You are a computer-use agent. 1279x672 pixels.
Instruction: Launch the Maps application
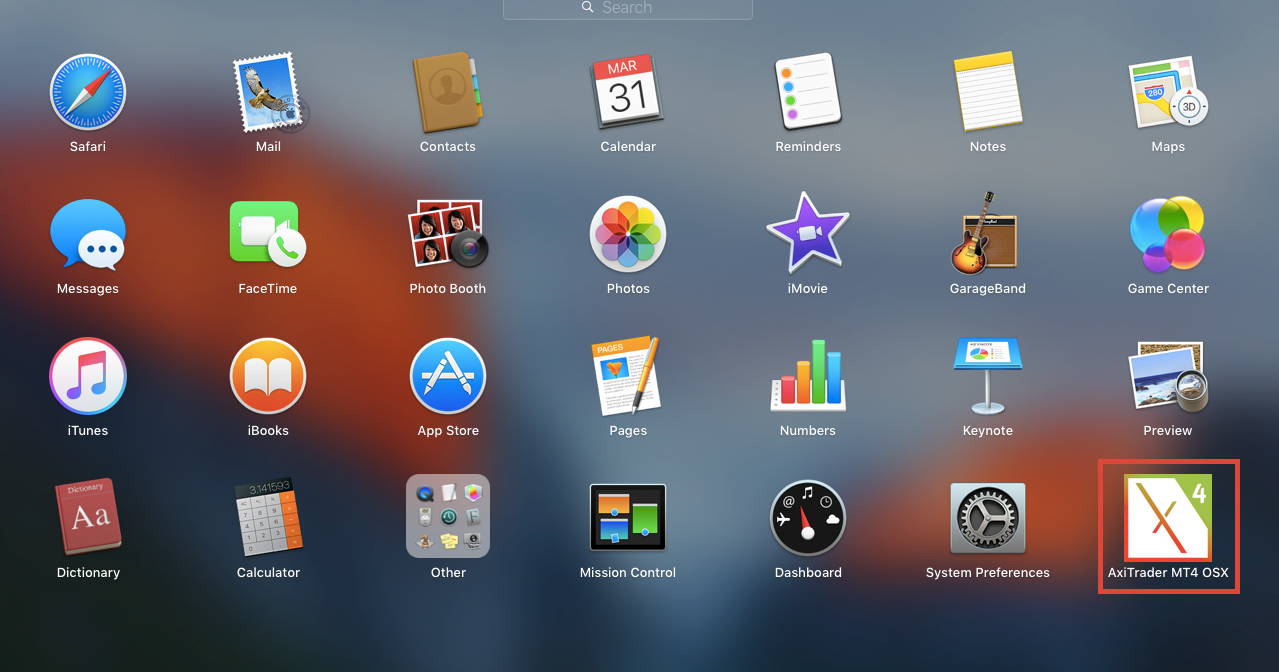[x=1167, y=92]
